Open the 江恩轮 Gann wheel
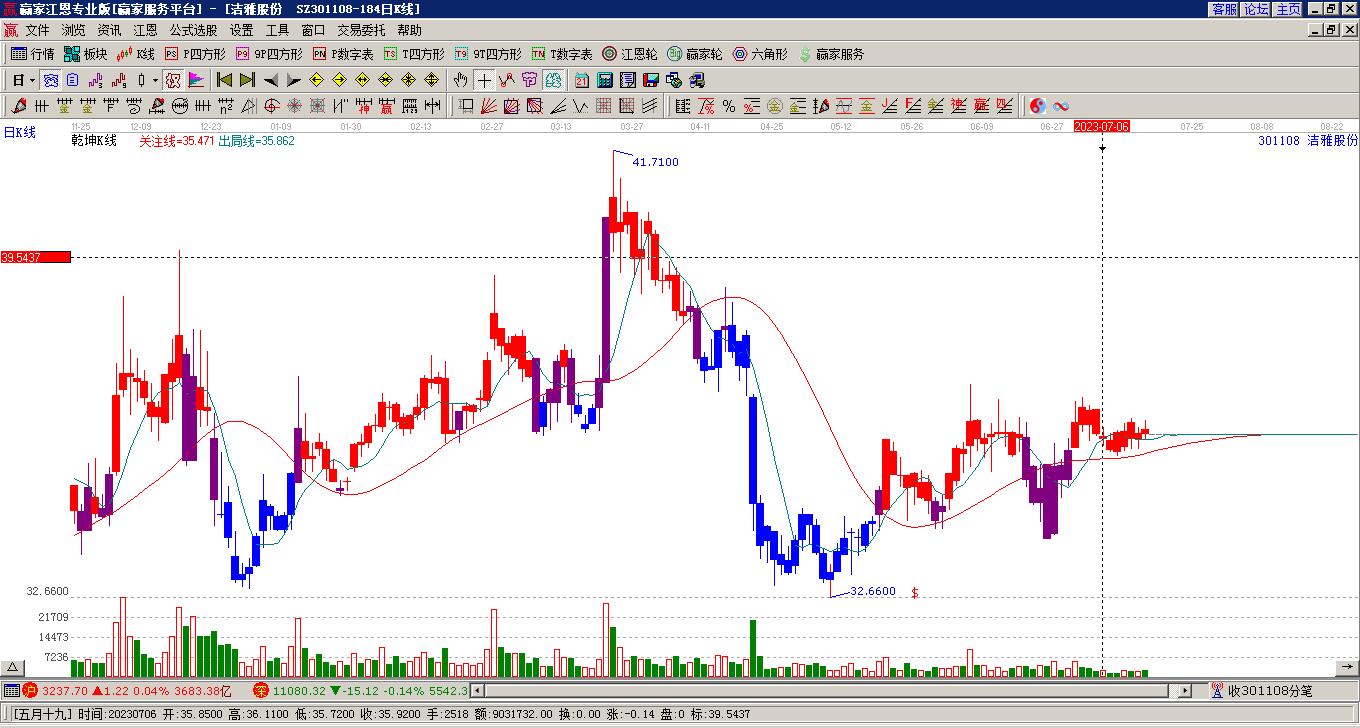 coord(630,54)
